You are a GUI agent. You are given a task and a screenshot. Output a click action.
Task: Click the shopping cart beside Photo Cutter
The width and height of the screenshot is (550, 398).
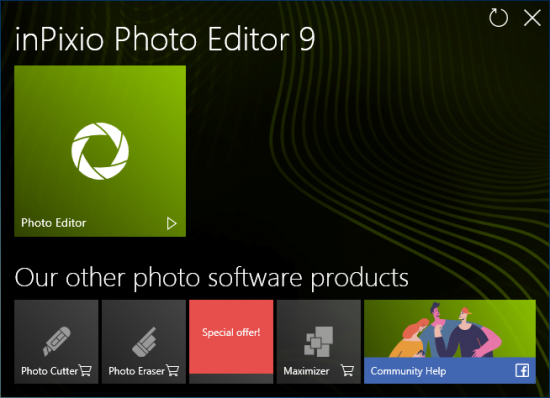[85, 370]
